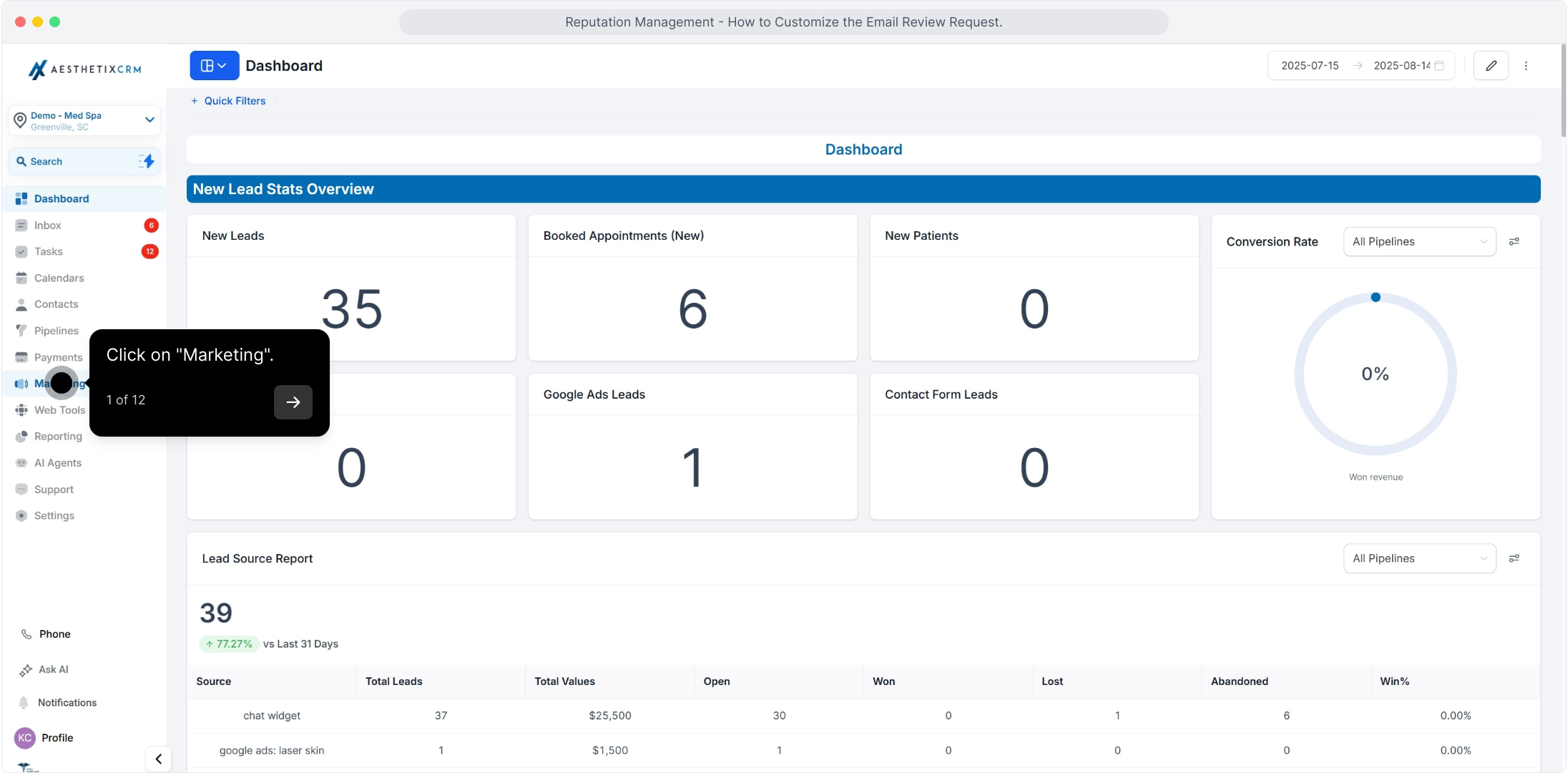Click the $25,500 total value cell
The width and height of the screenshot is (1568, 773).
[x=610, y=716]
